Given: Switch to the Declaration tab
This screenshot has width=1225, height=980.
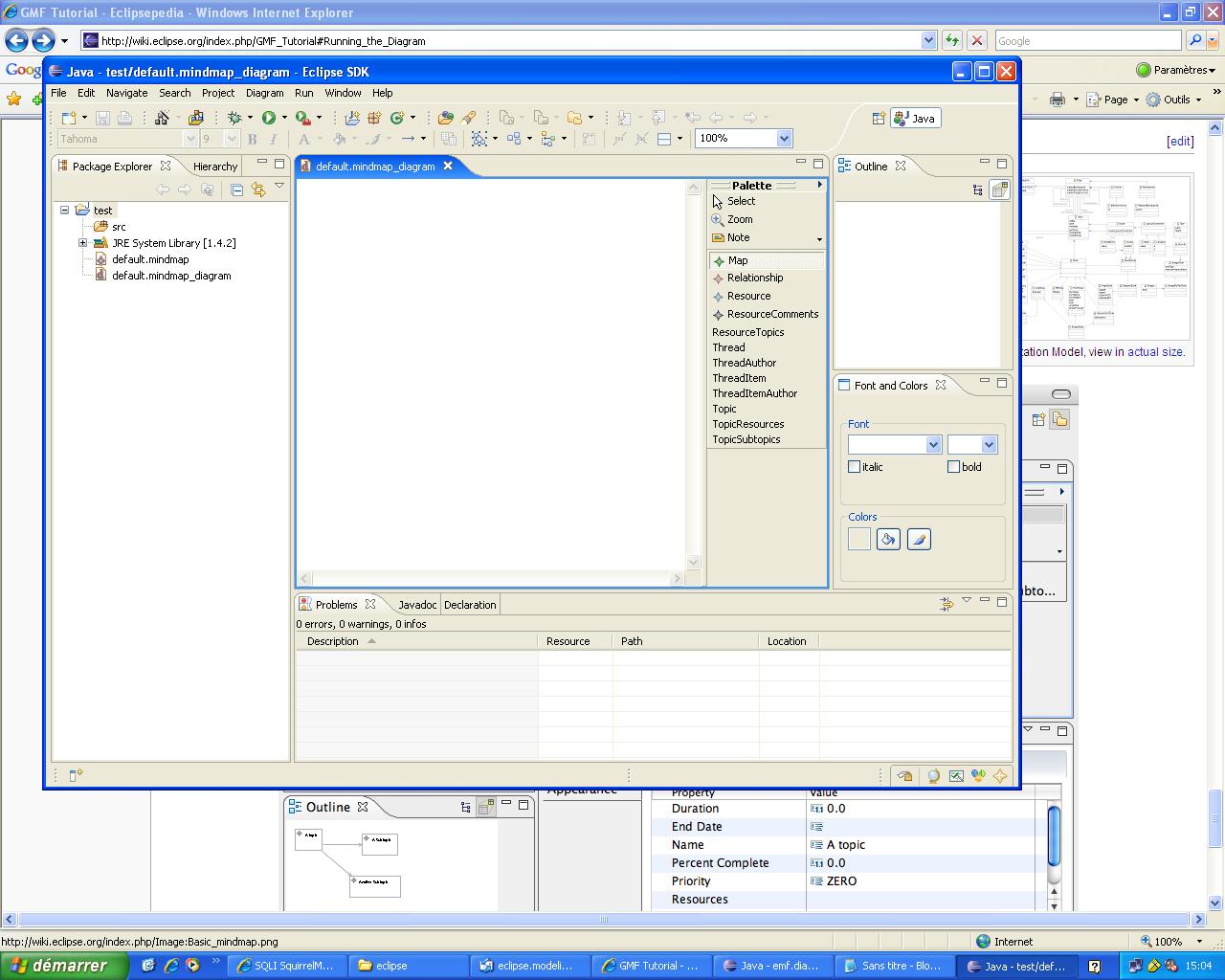Looking at the screenshot, I should 470,605.
